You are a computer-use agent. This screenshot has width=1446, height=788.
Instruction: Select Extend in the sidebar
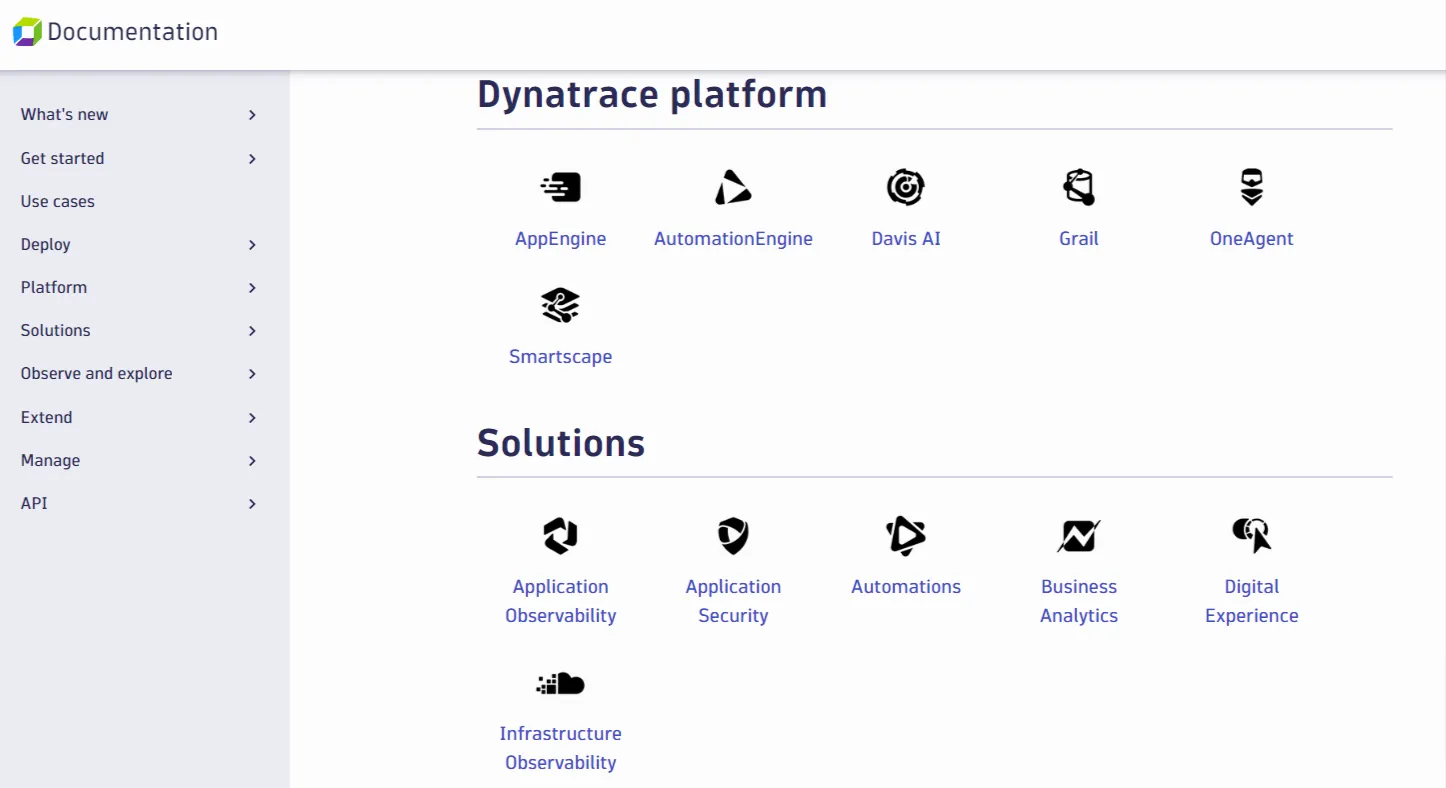[x=46, y=417]
